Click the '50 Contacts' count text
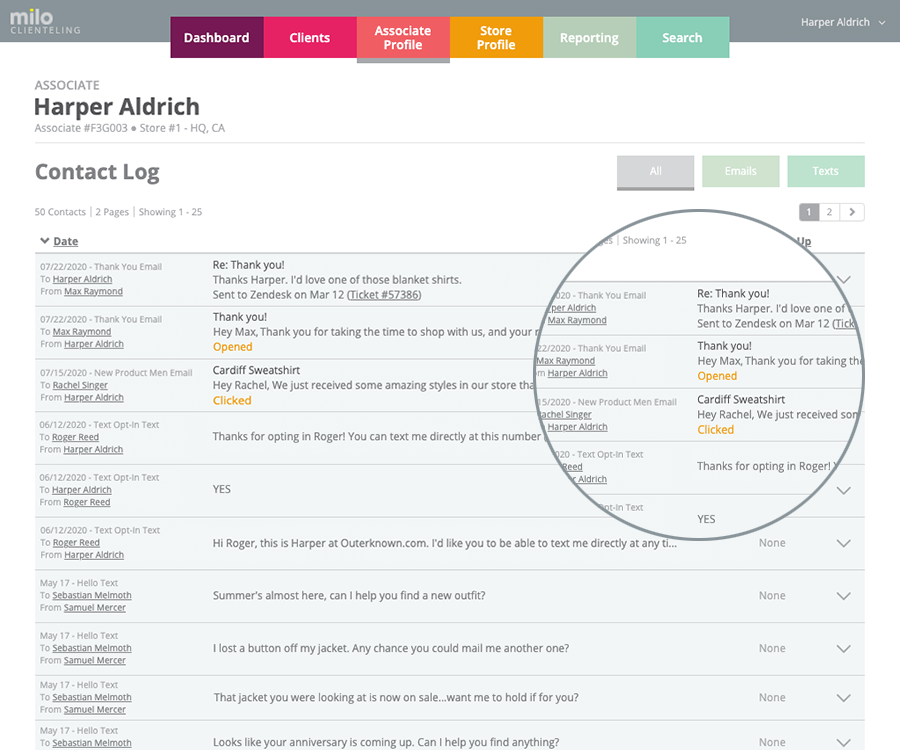 [x=60, y=212]
